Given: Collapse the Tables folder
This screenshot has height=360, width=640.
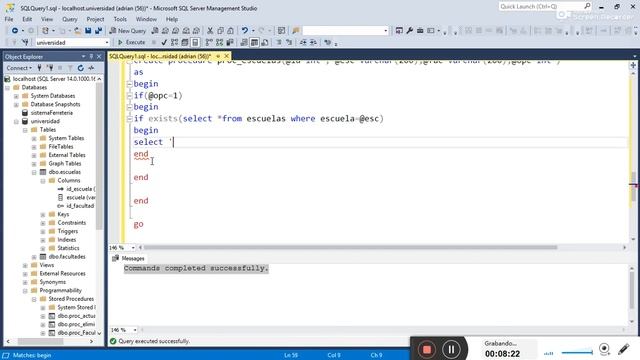Looking at the screenshot, I should point(25,130).
